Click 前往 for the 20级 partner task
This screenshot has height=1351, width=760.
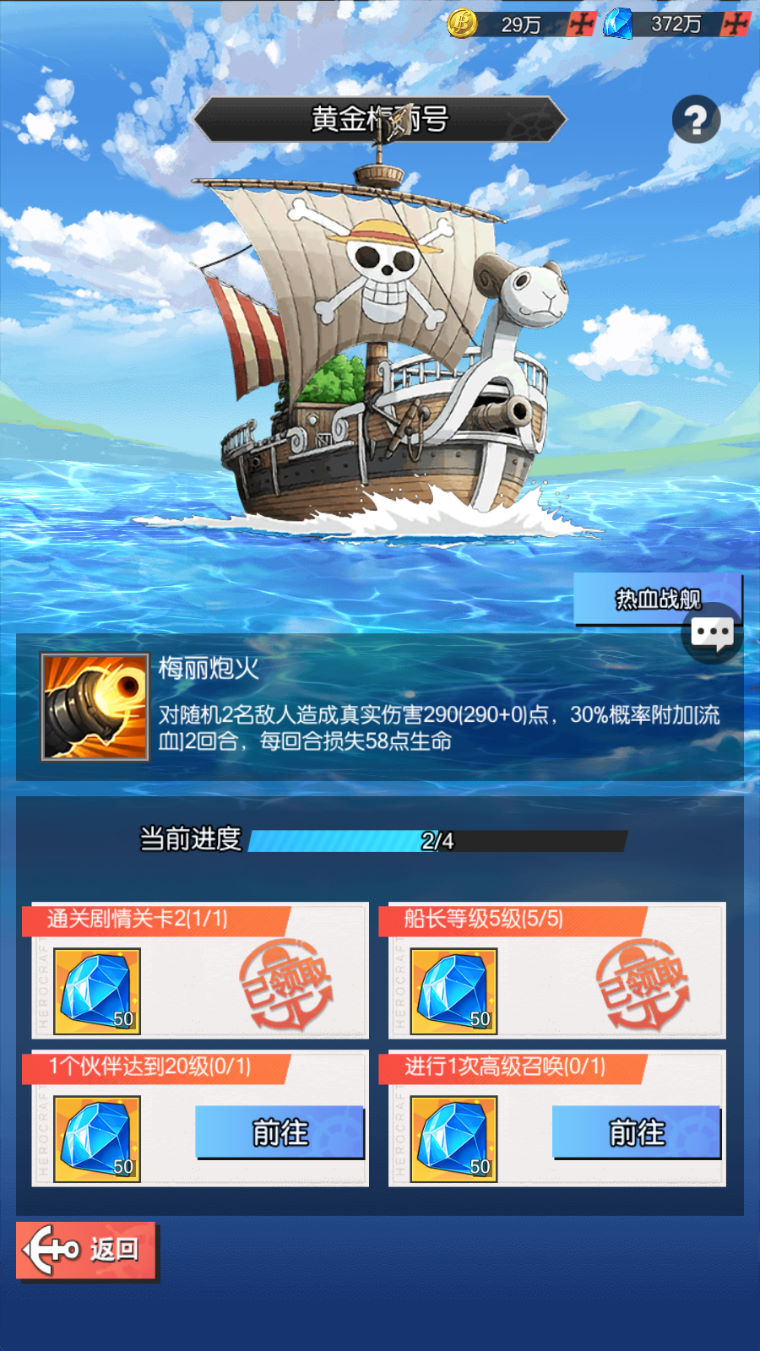pyautogui.click(x=279, y=1132)
